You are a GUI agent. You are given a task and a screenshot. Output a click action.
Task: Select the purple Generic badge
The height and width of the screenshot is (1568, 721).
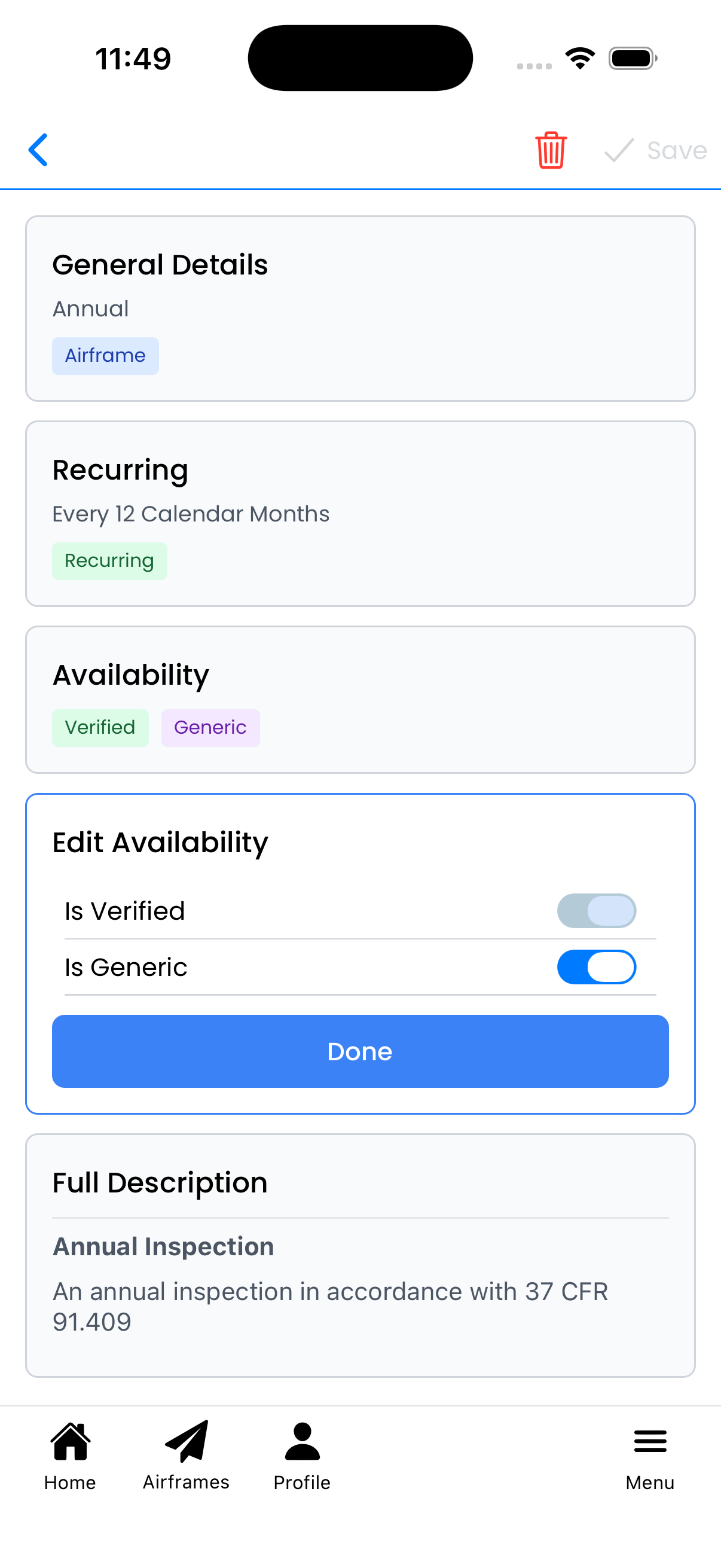click(210, 727)
